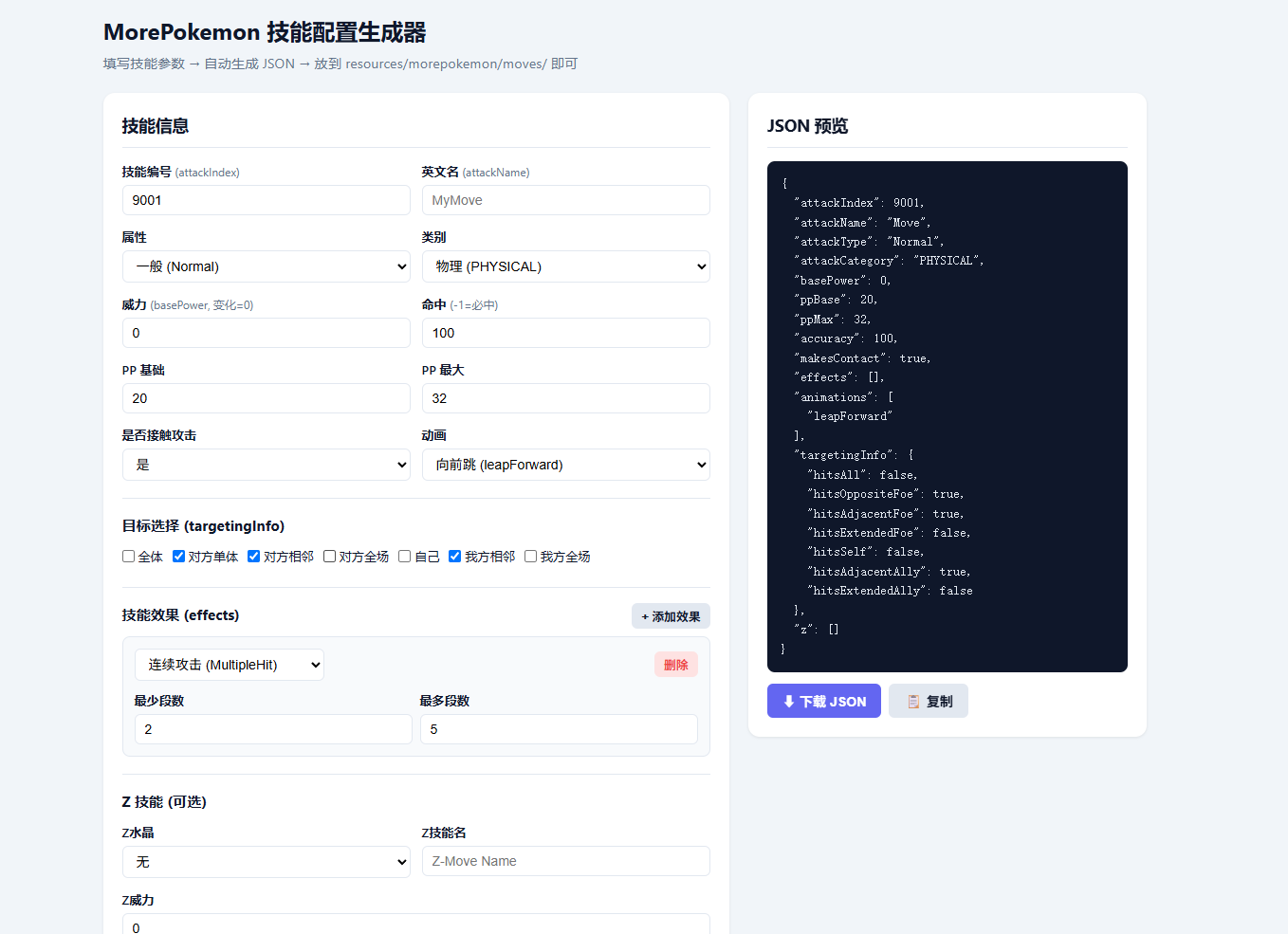Focus the PP 基础 input field
Viewport: 1288px width, 934px height.
[267, 398]
